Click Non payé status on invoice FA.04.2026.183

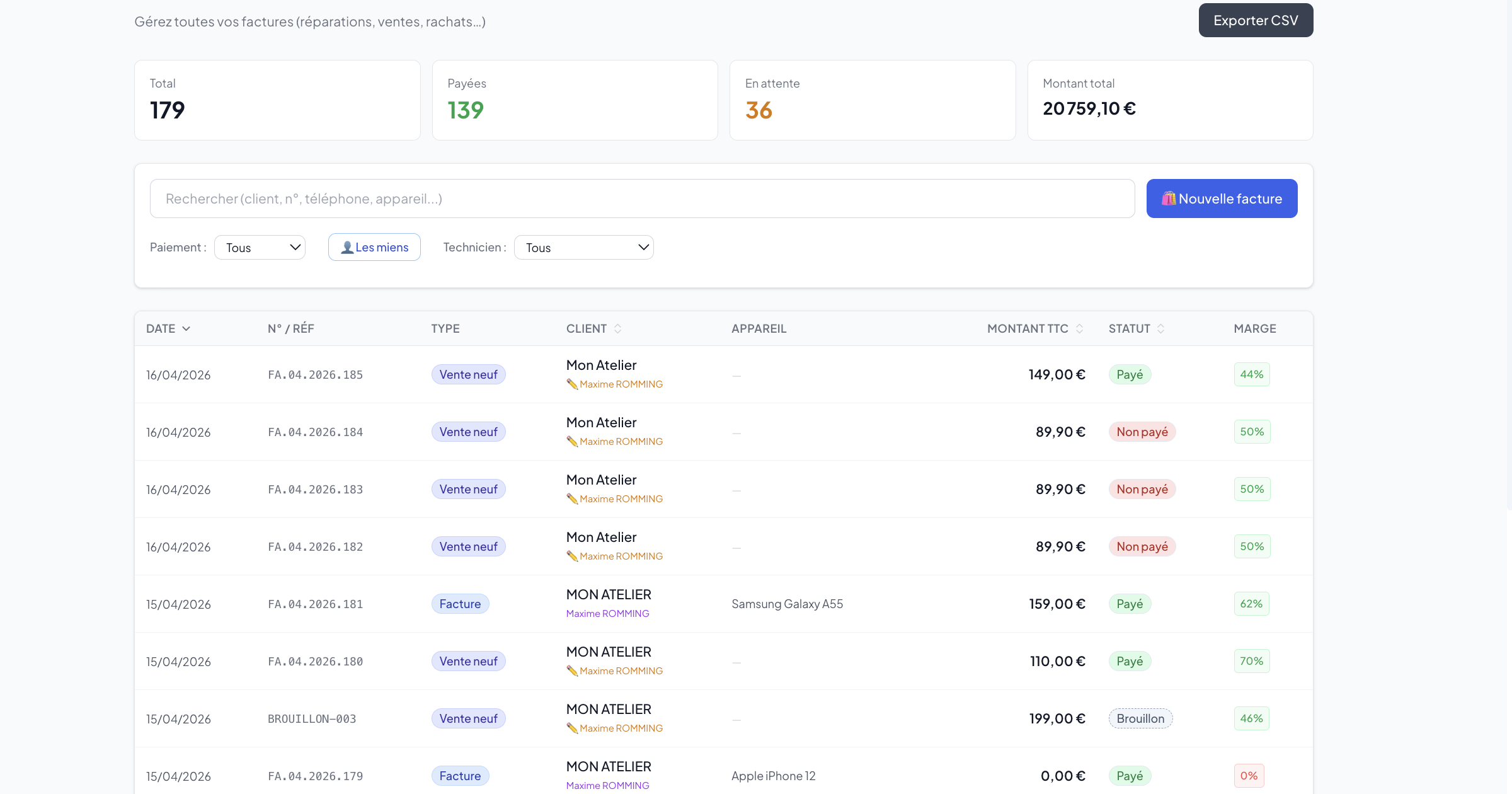[x=1142, y=489]
